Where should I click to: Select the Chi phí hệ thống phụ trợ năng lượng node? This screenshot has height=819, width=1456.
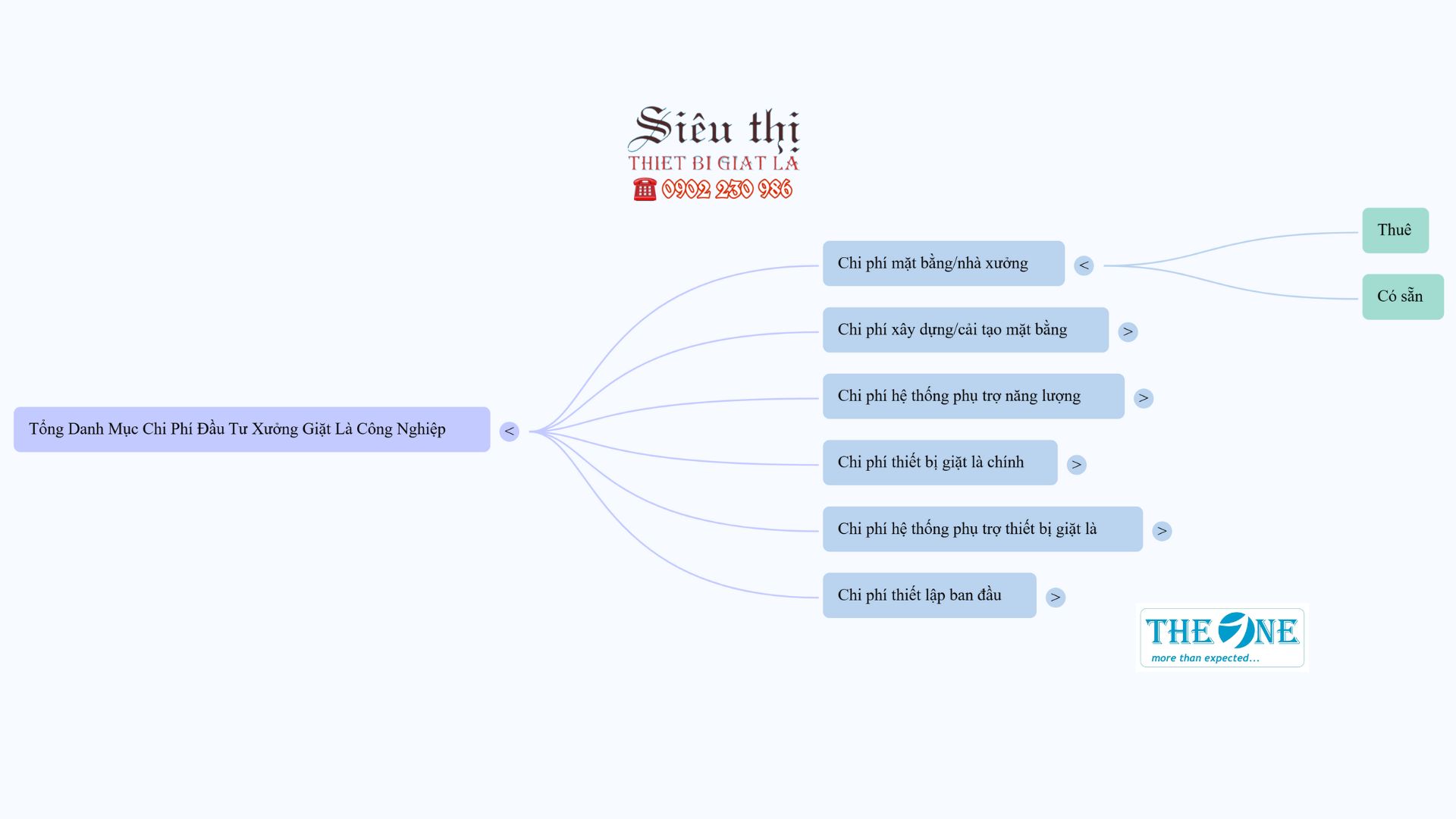[974, 396]
